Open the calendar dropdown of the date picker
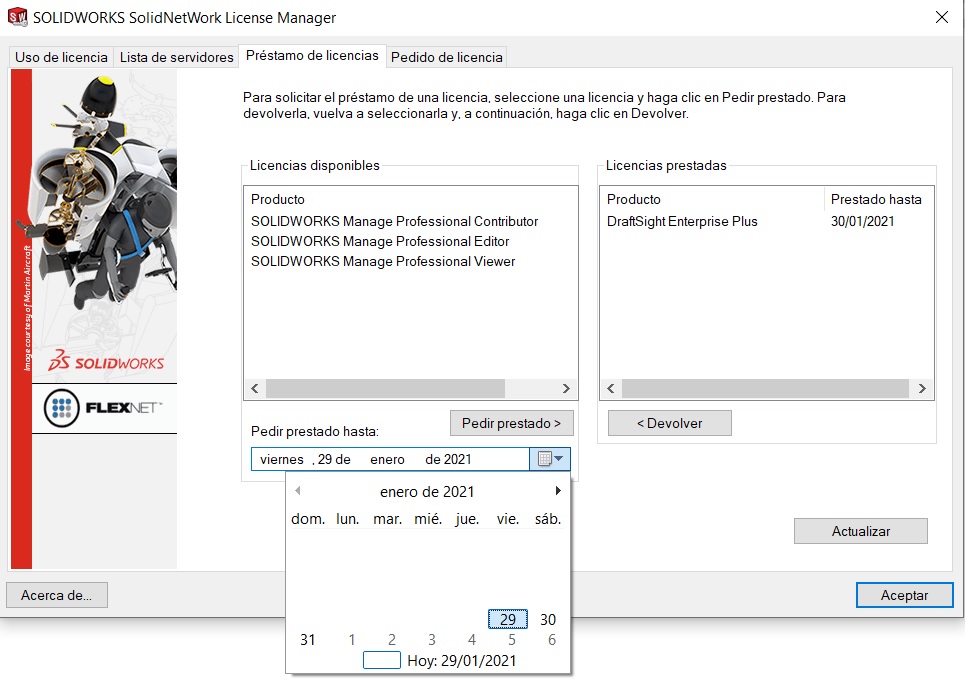This screenshot has height=695, width=965. (550, 459)
